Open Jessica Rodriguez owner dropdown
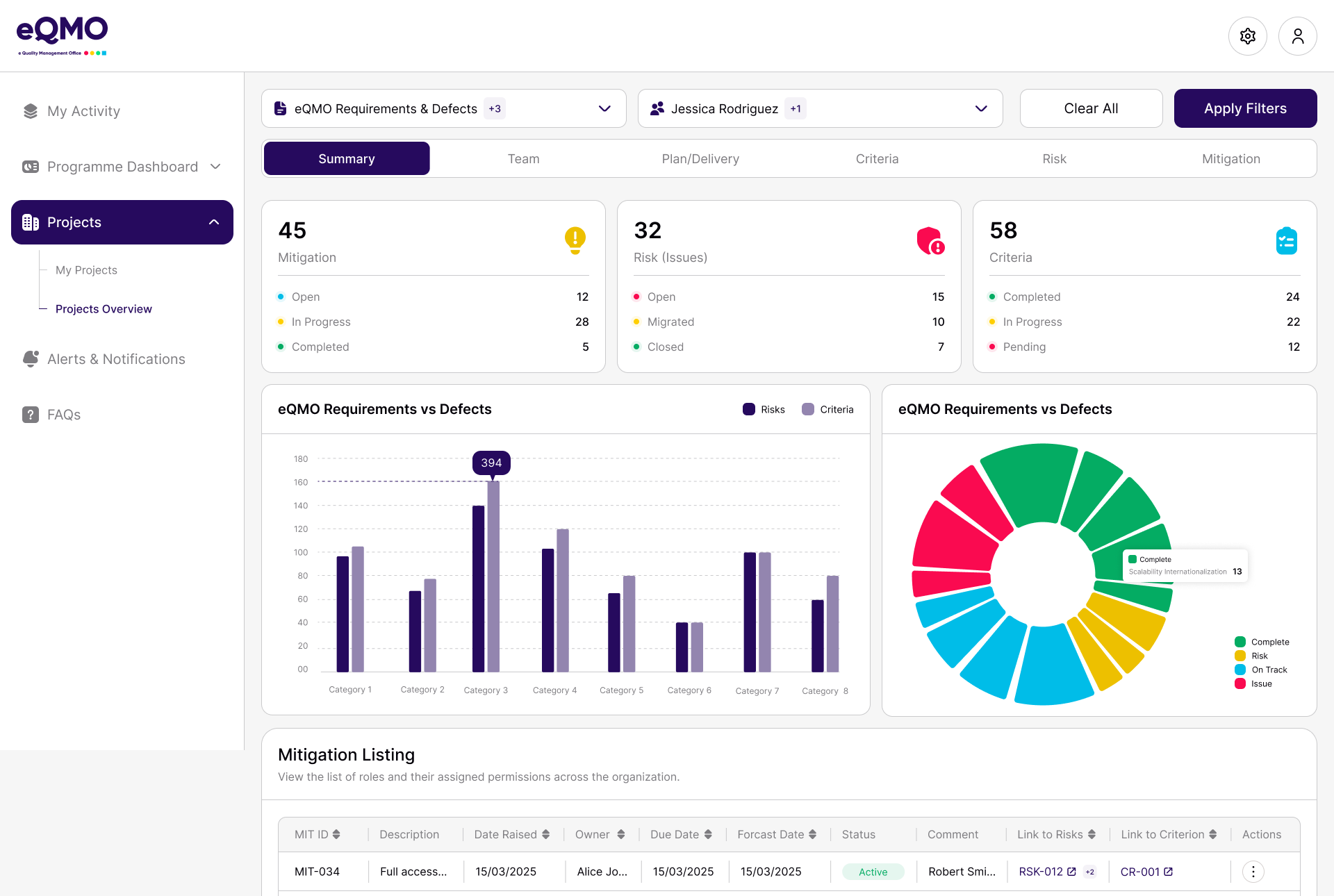 pyautogui.click(x=820, y=108)
